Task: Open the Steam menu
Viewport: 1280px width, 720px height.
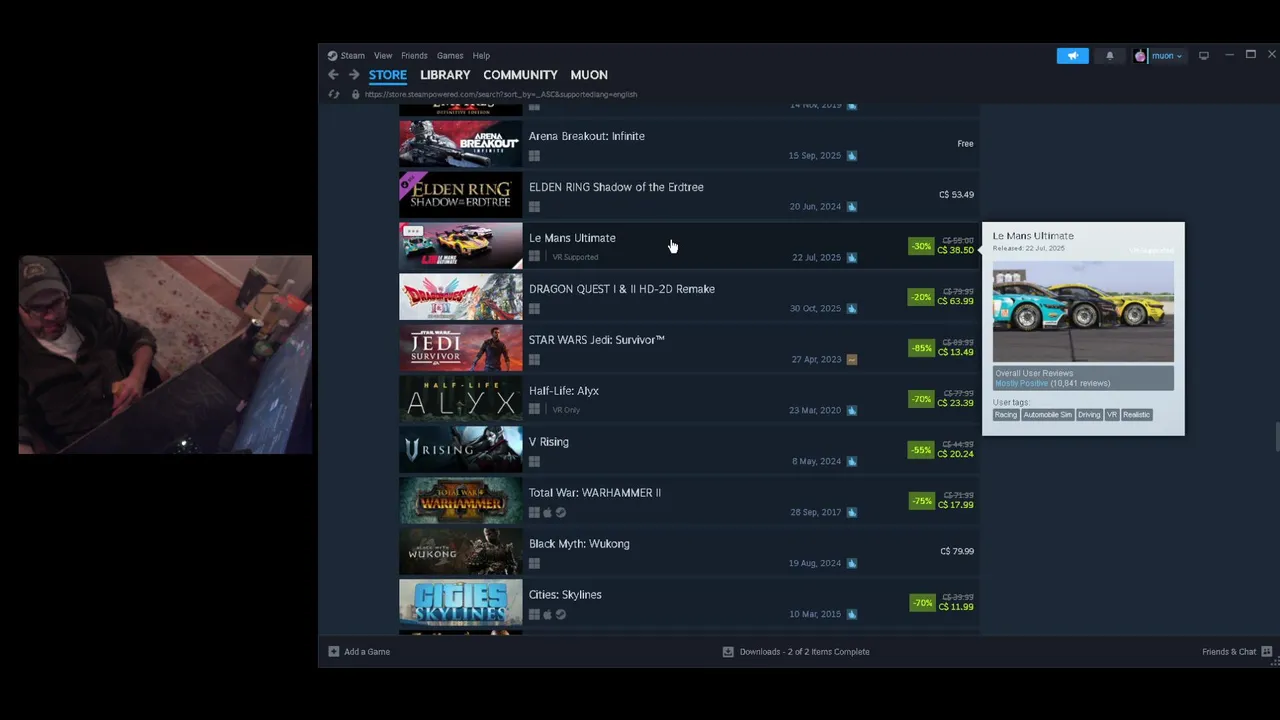Action: (352, 56)
